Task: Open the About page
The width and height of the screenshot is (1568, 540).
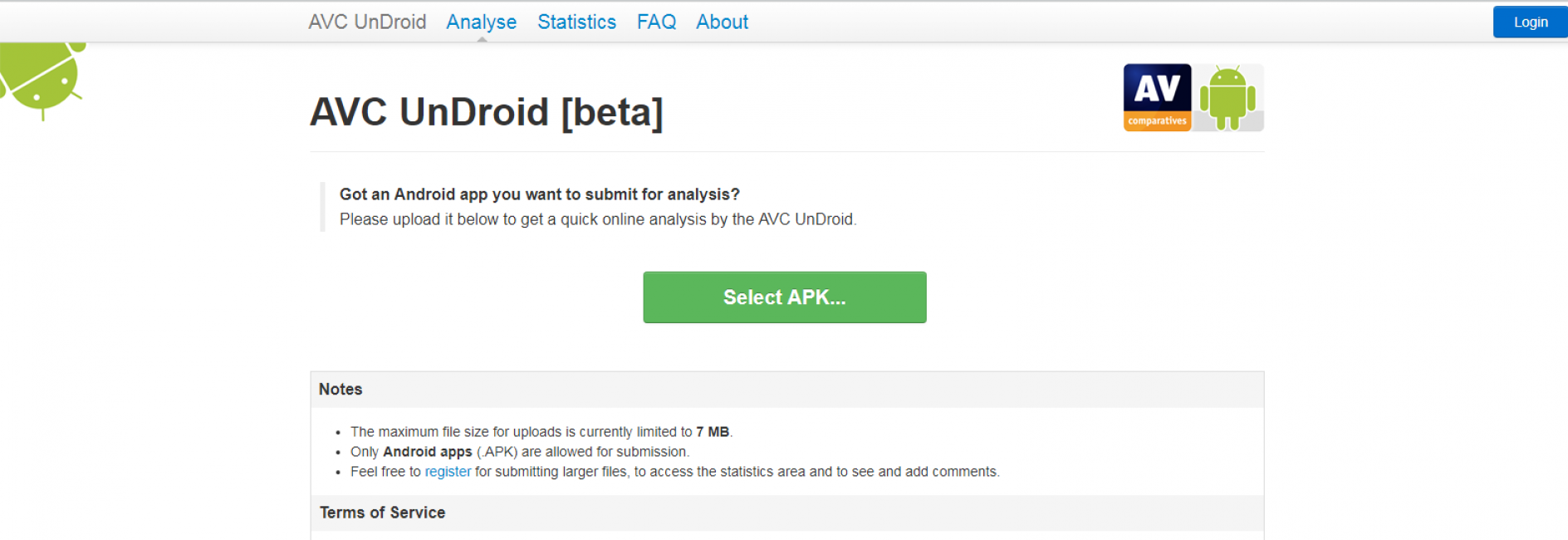Action: (722, 22)
